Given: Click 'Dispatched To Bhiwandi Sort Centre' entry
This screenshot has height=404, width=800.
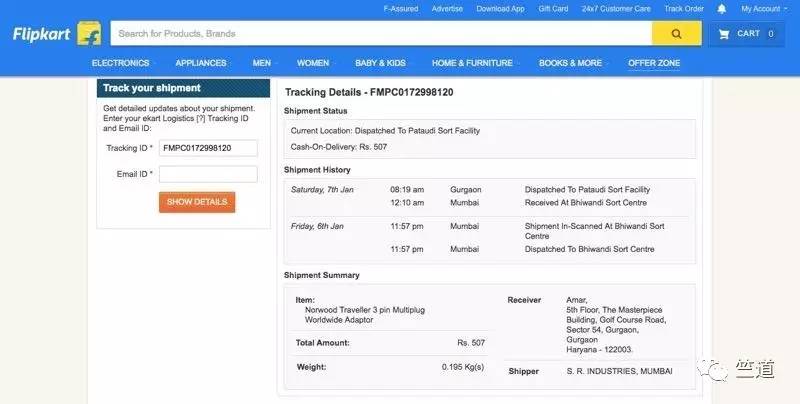Looking at the screenshot, I should tap(589, 249).
